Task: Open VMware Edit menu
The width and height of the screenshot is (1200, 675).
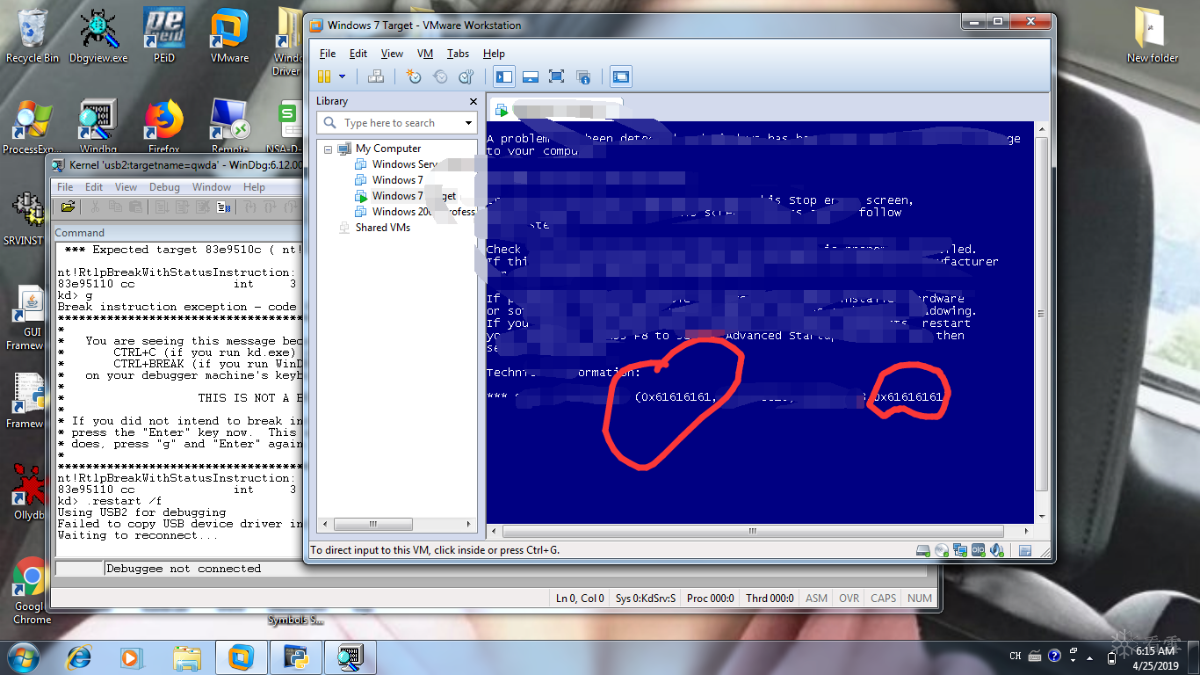Action: (x=358, y=54)
